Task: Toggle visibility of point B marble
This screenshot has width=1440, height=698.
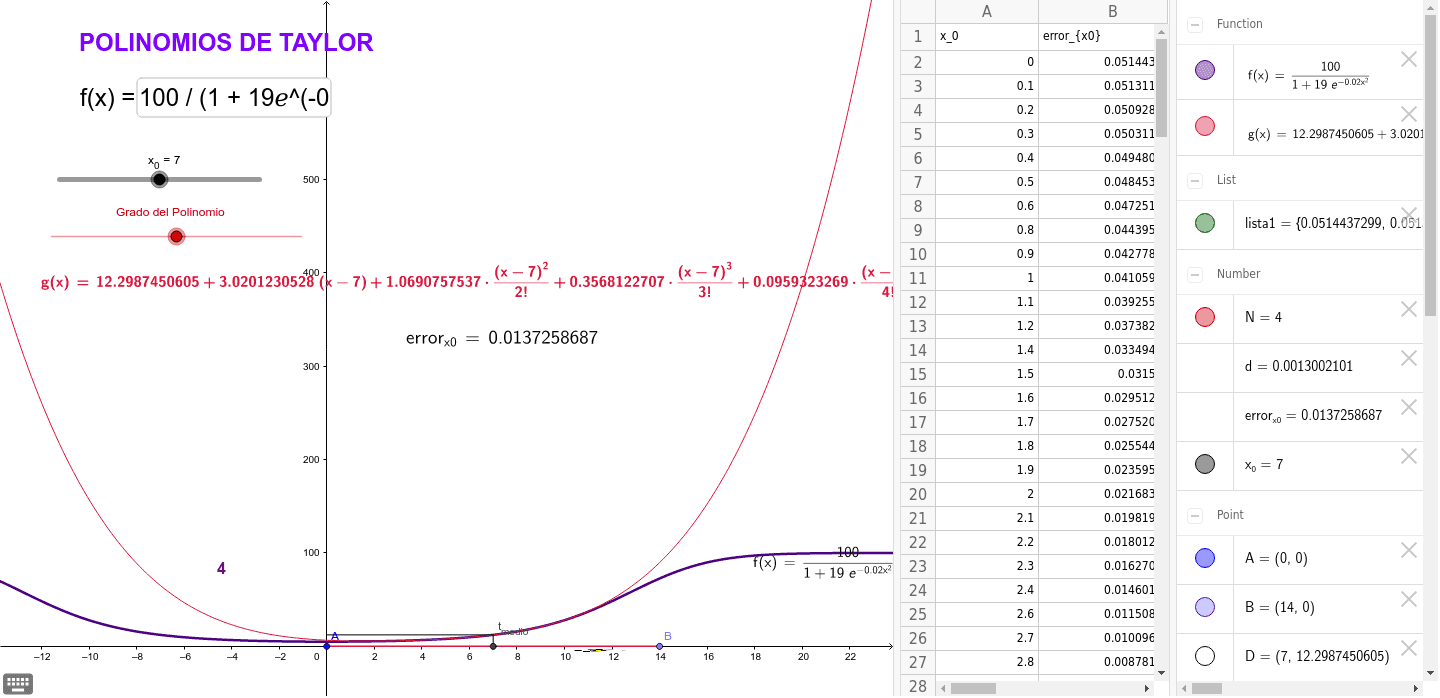Action: (x=1205, y=607)
